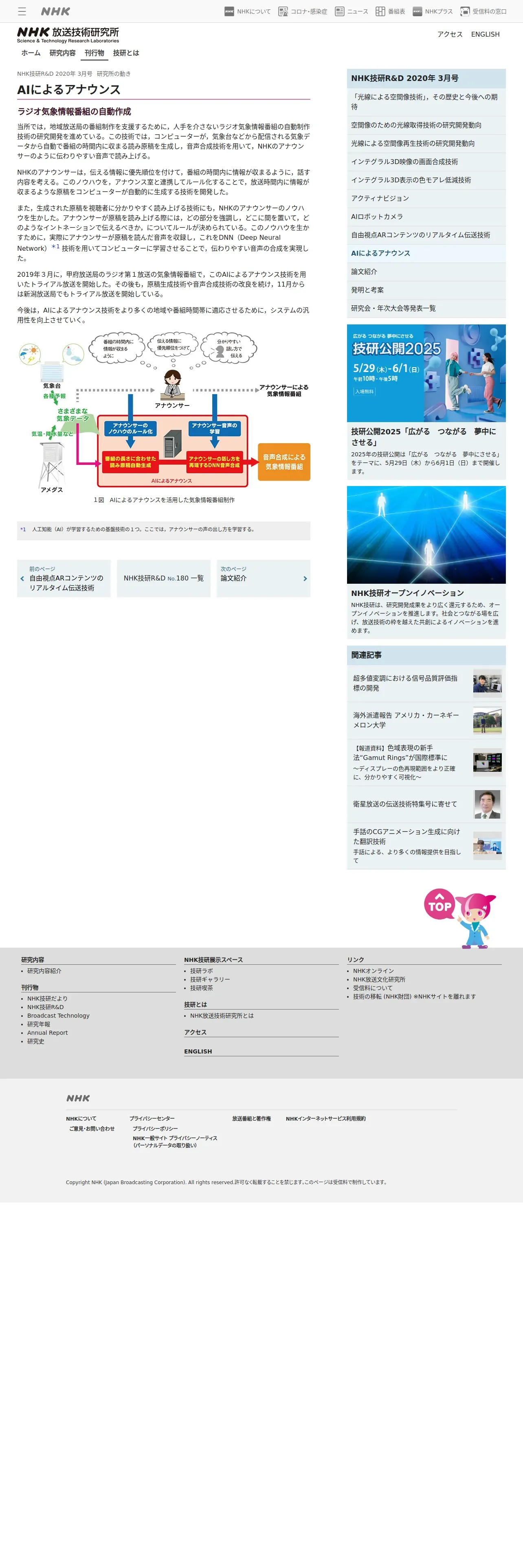Viewport: 523px width, 1568px height.
Task: Click the footer NHK logo
Action: point(78,1098)
